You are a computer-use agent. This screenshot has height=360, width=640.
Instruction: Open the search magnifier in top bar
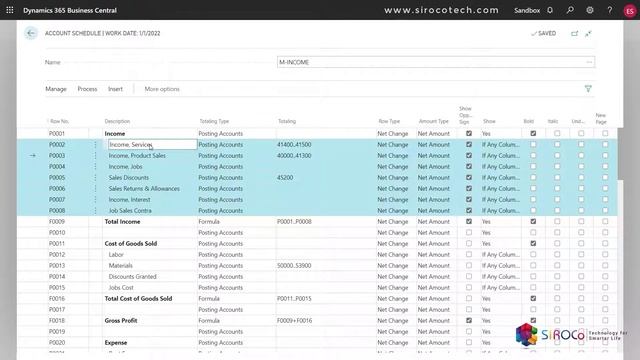coord(570,10)
